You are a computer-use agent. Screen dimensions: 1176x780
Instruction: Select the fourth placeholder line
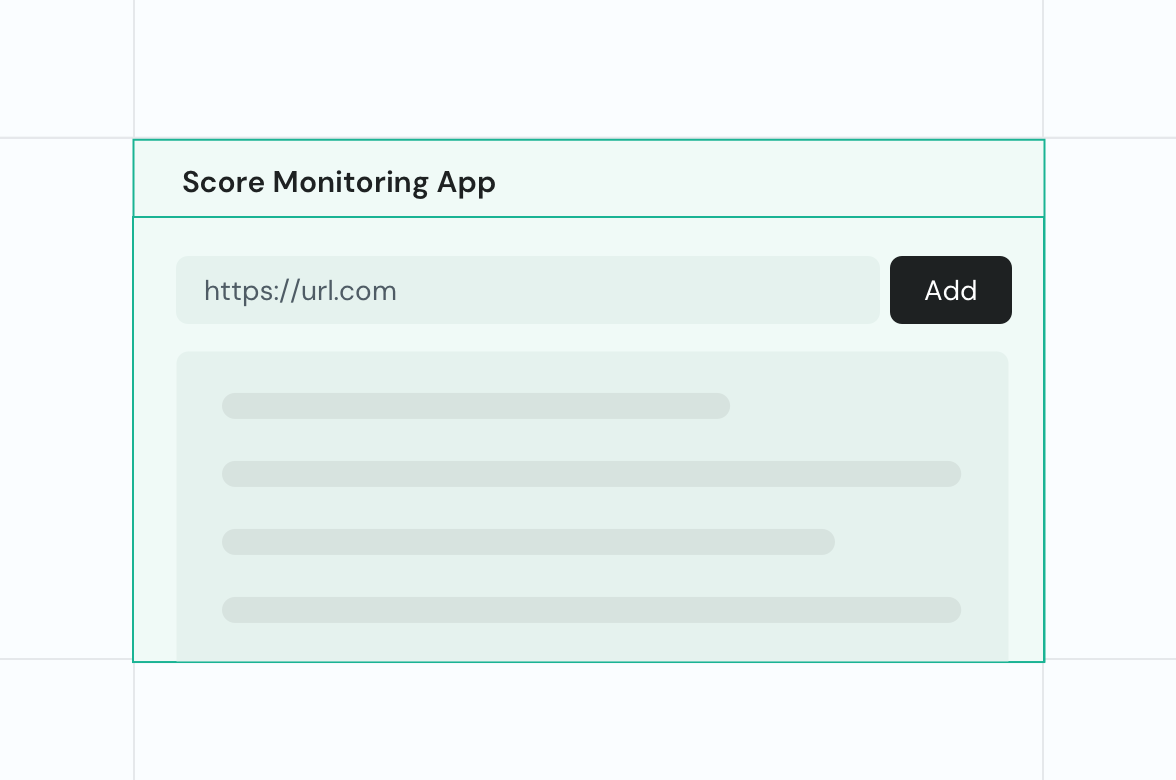591,610
